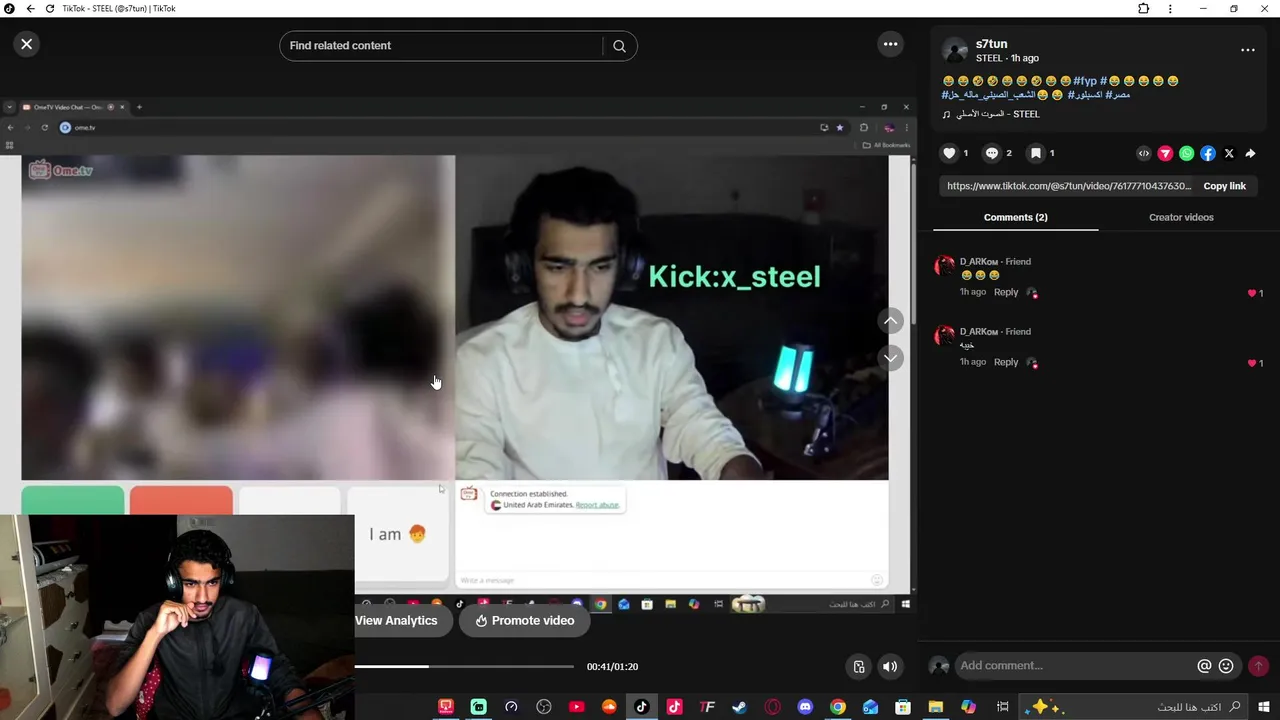Post comment with red arrow button
Screen dimensions: 1280x720
click(1258, 666)
